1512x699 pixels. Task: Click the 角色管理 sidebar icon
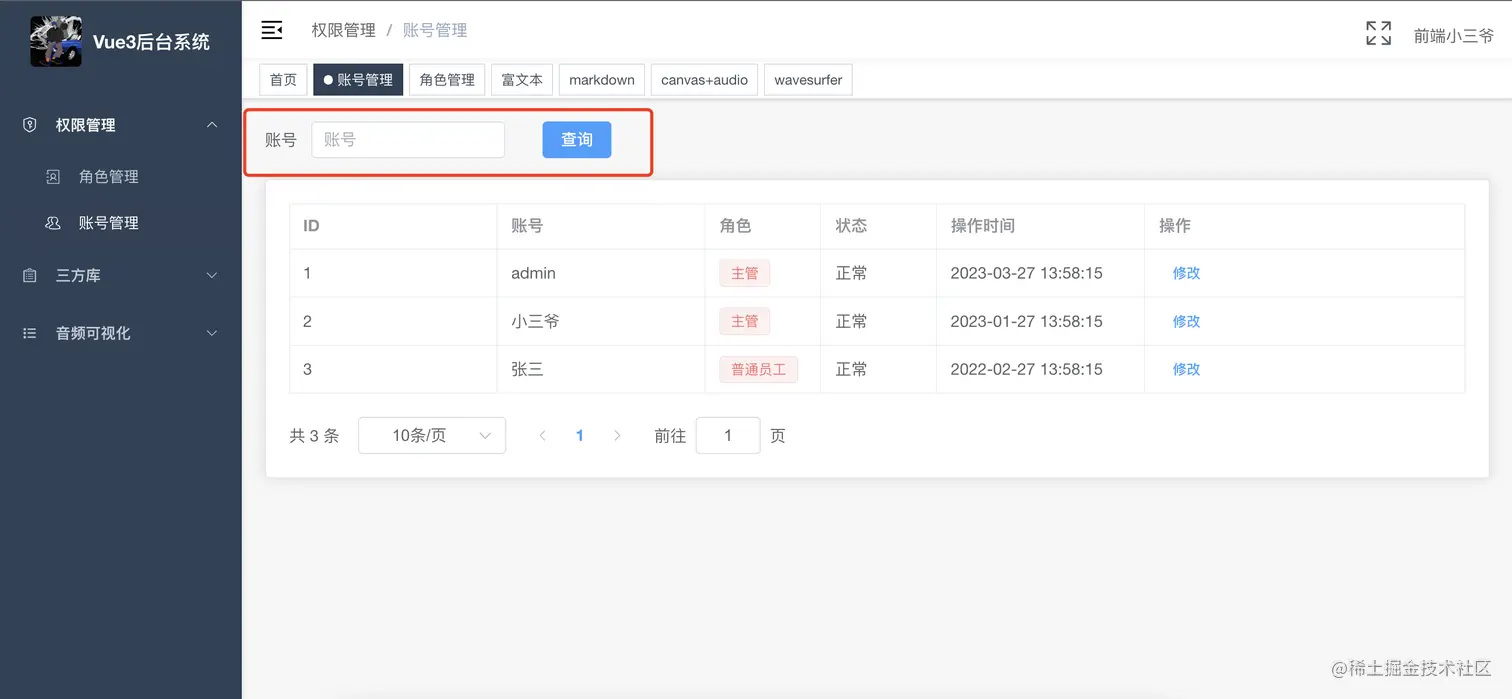tap(54, 177)
